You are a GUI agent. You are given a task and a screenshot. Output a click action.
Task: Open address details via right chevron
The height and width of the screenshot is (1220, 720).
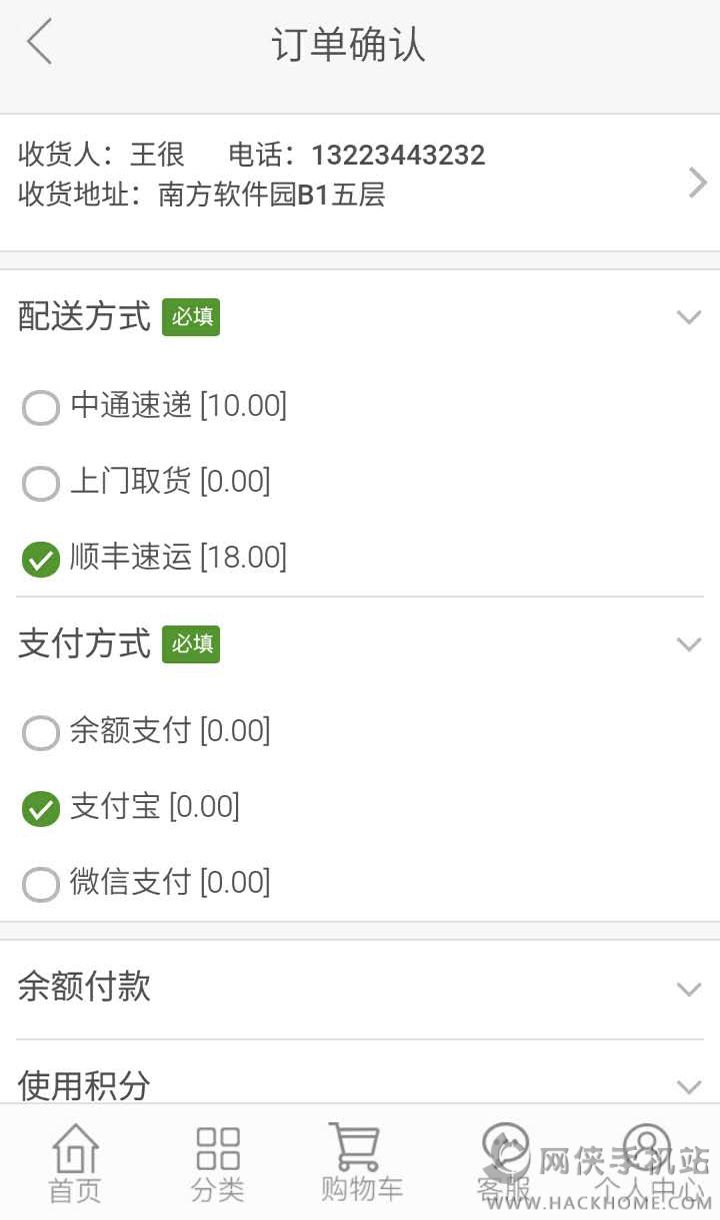click(x=697, y=182)
